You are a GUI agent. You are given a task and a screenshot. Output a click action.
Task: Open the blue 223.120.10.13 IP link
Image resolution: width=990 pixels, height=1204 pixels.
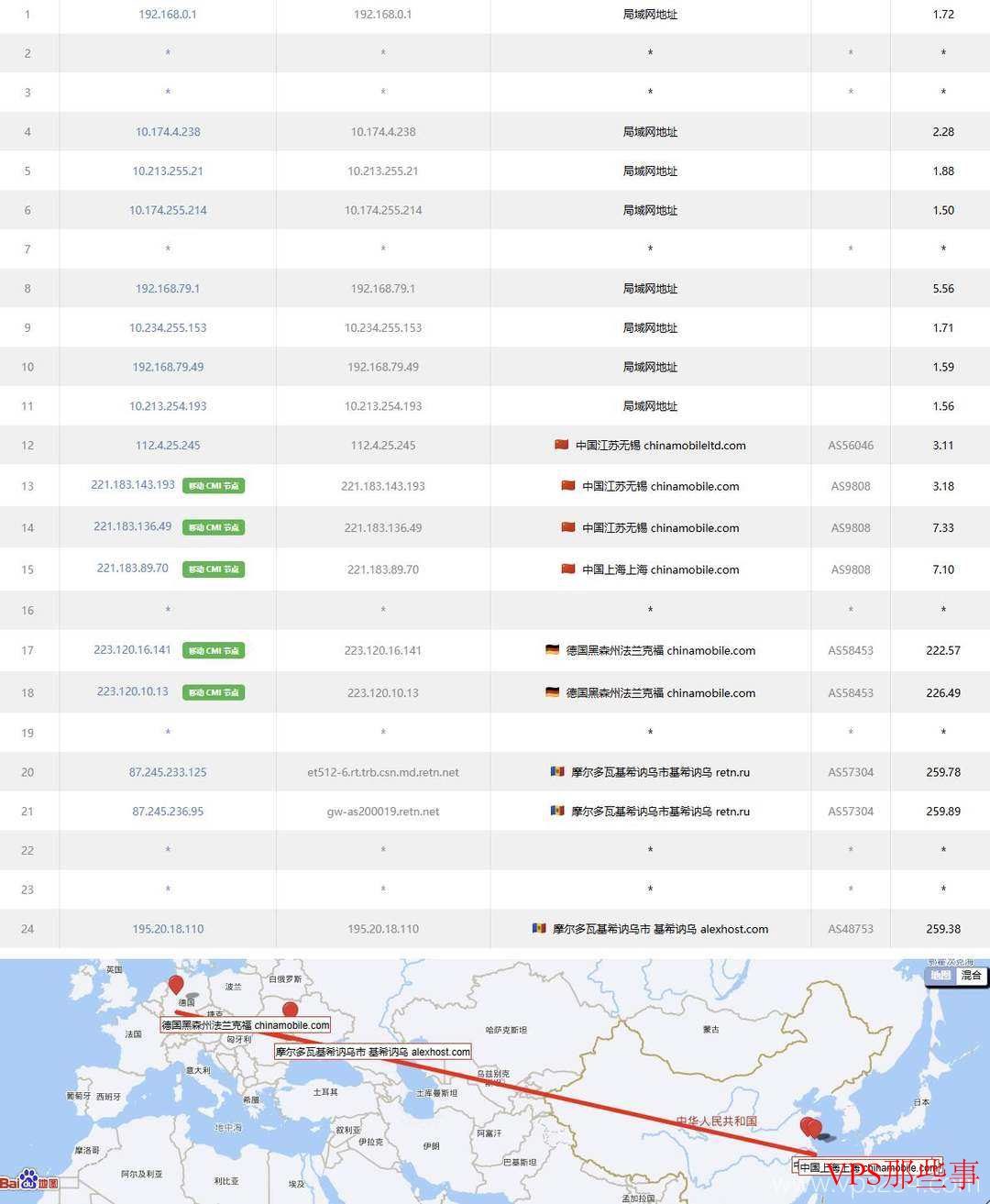click(133, 691)
